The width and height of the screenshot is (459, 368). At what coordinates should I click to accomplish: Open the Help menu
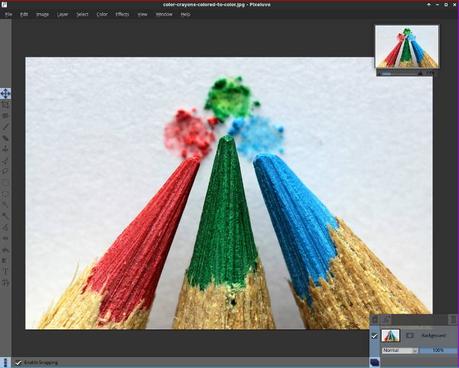coord(185,14)
